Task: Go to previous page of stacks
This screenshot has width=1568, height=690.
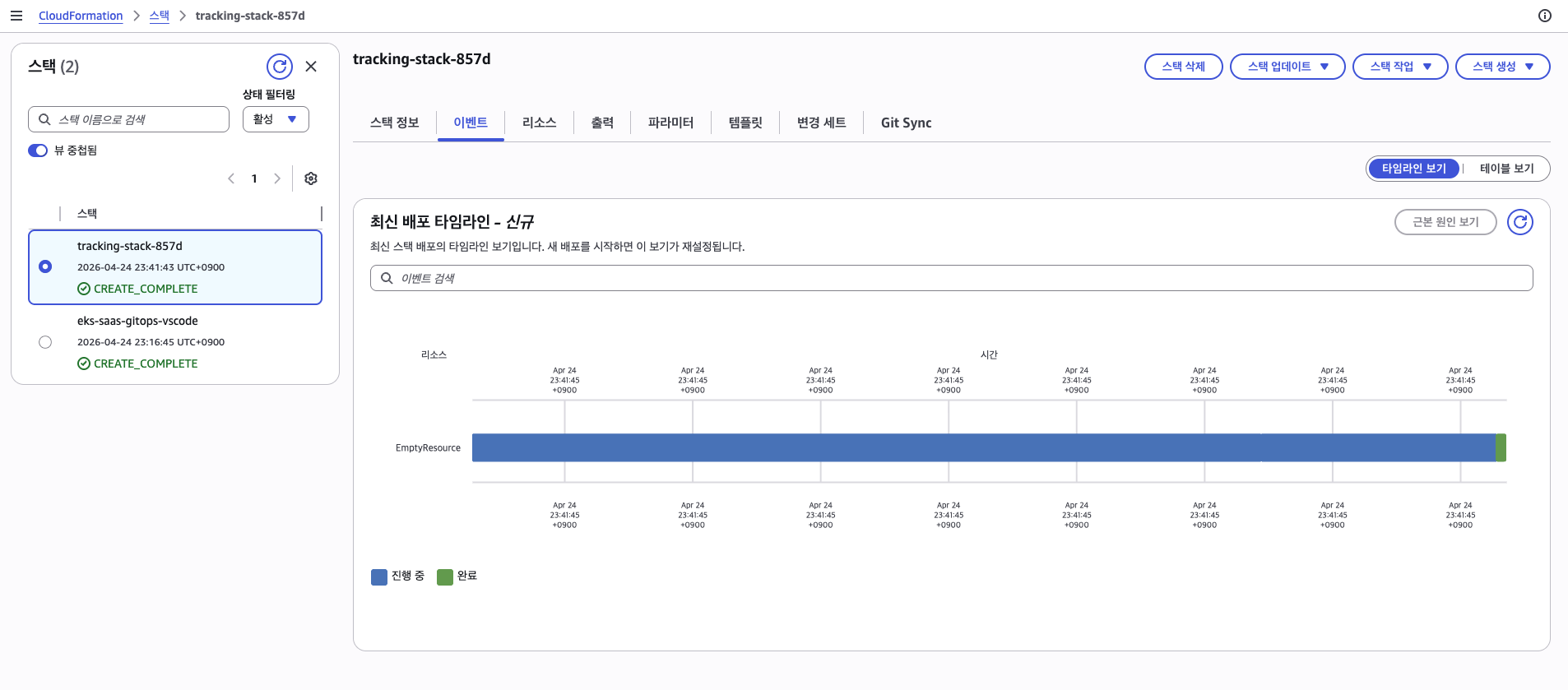Action: coord(231,178)
